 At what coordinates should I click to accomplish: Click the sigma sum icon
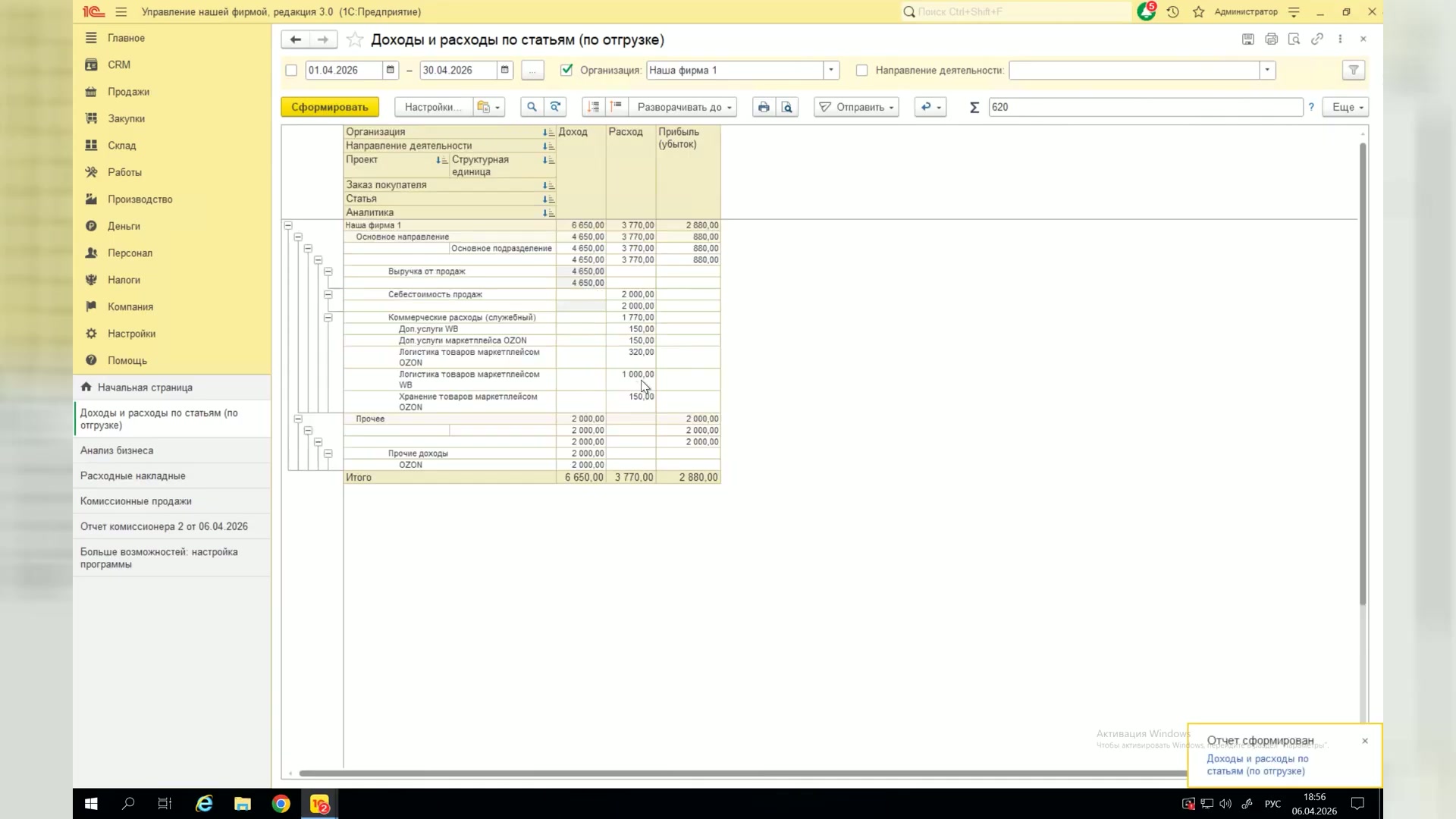point(974,107)
